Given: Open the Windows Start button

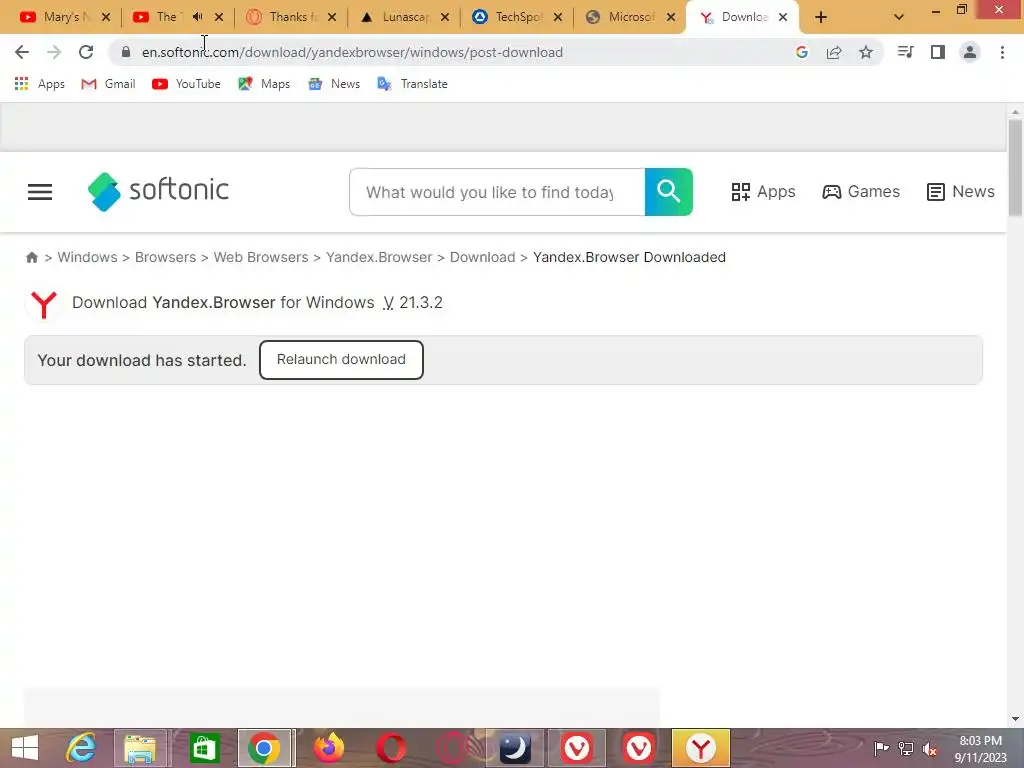Looking at the screenshot, I should 25,748.
